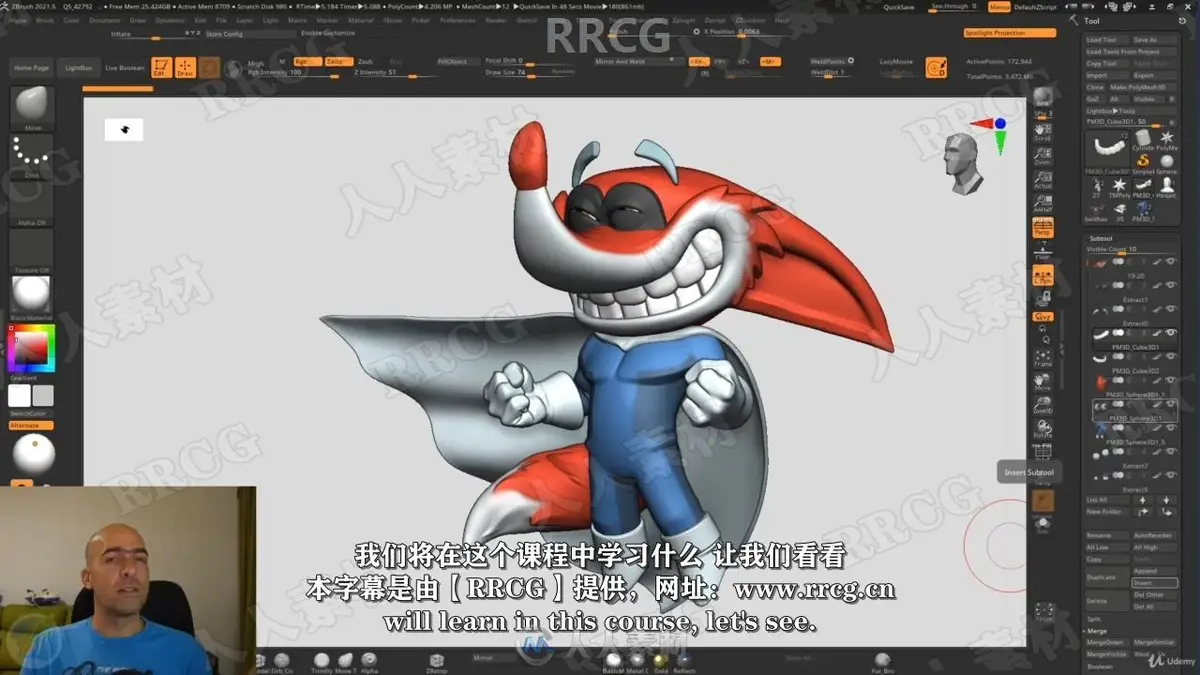Select the Gold material on bottom shelf
Viewport: 1200px width, 675px height.
[x=660, y=660]
